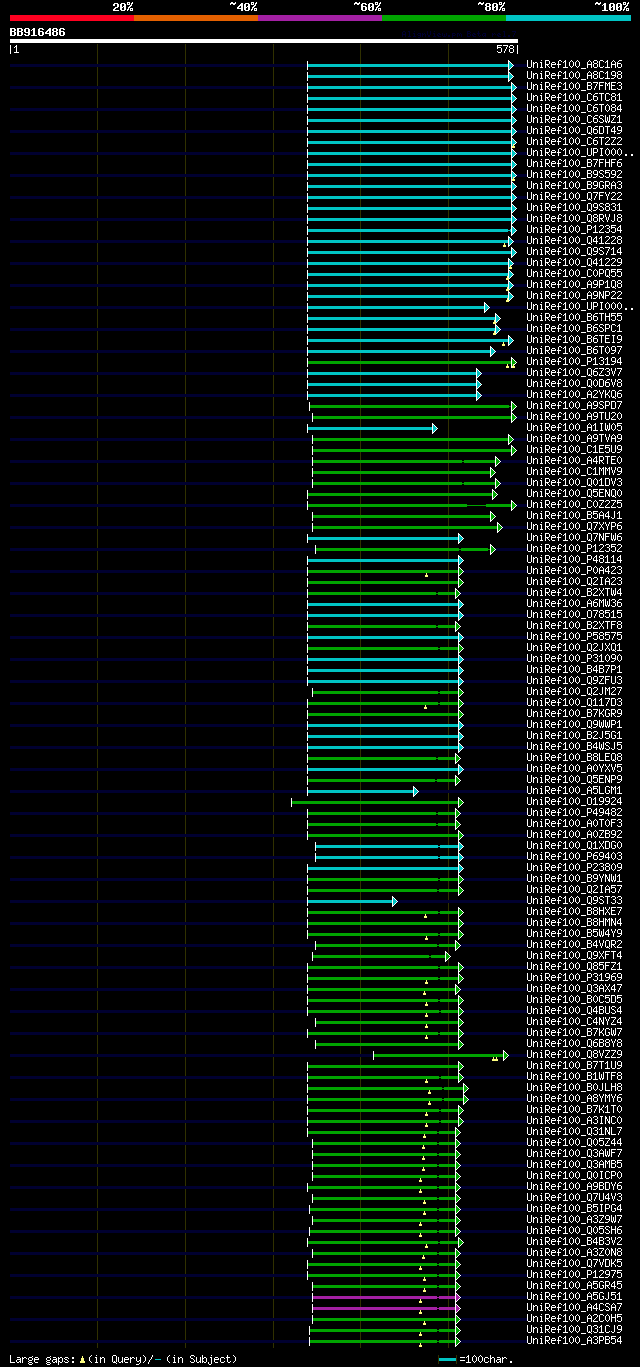
Task: Select the label UniRef100_A8YMY6
Action: tap(574, 1098)
